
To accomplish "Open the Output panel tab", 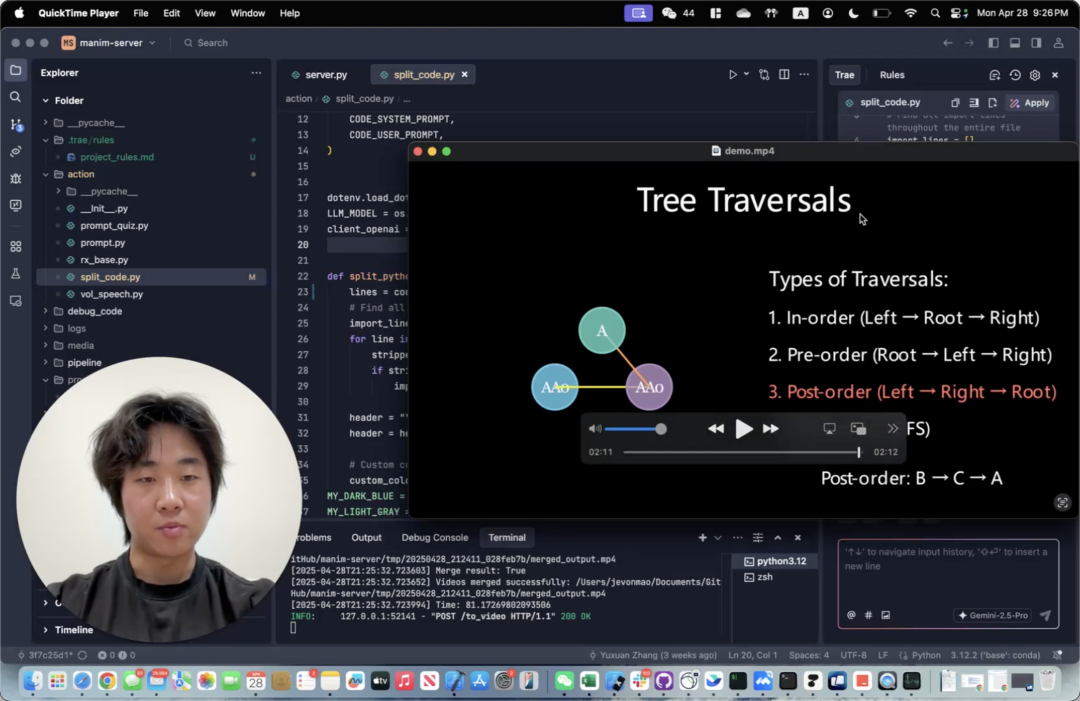I will (x=366, y=538).
